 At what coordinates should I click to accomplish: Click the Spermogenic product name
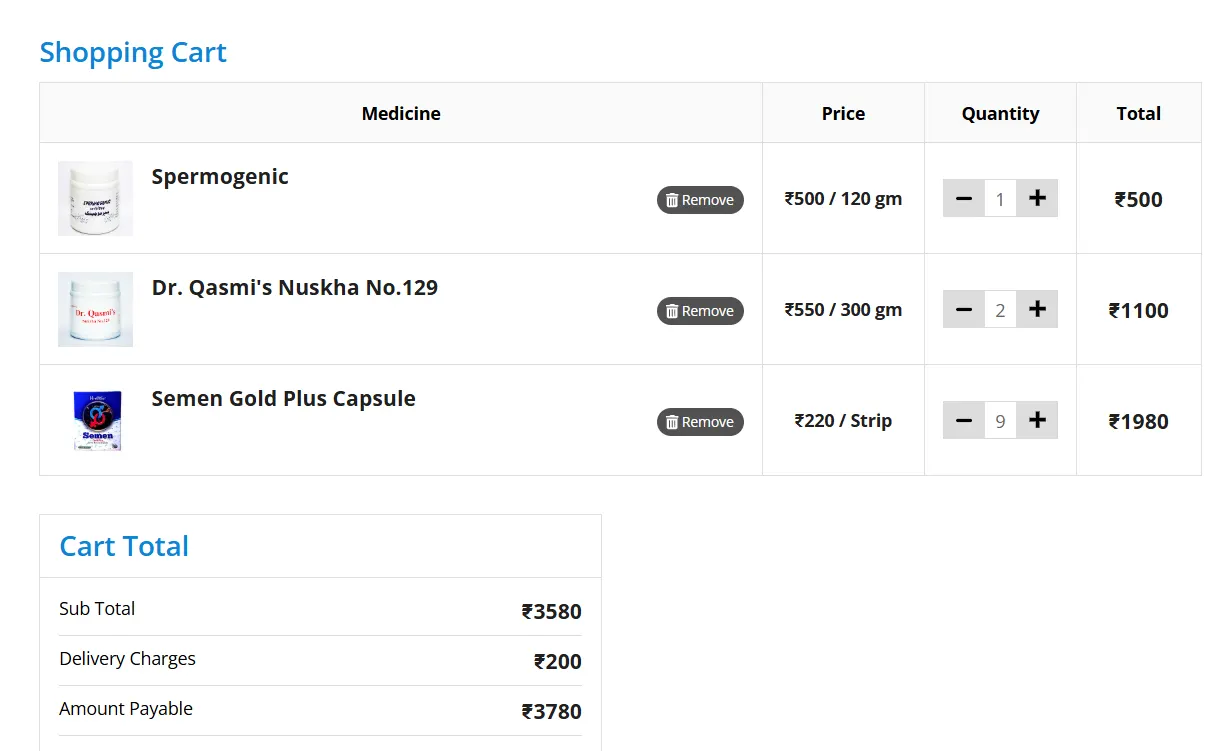click(220, 177)
